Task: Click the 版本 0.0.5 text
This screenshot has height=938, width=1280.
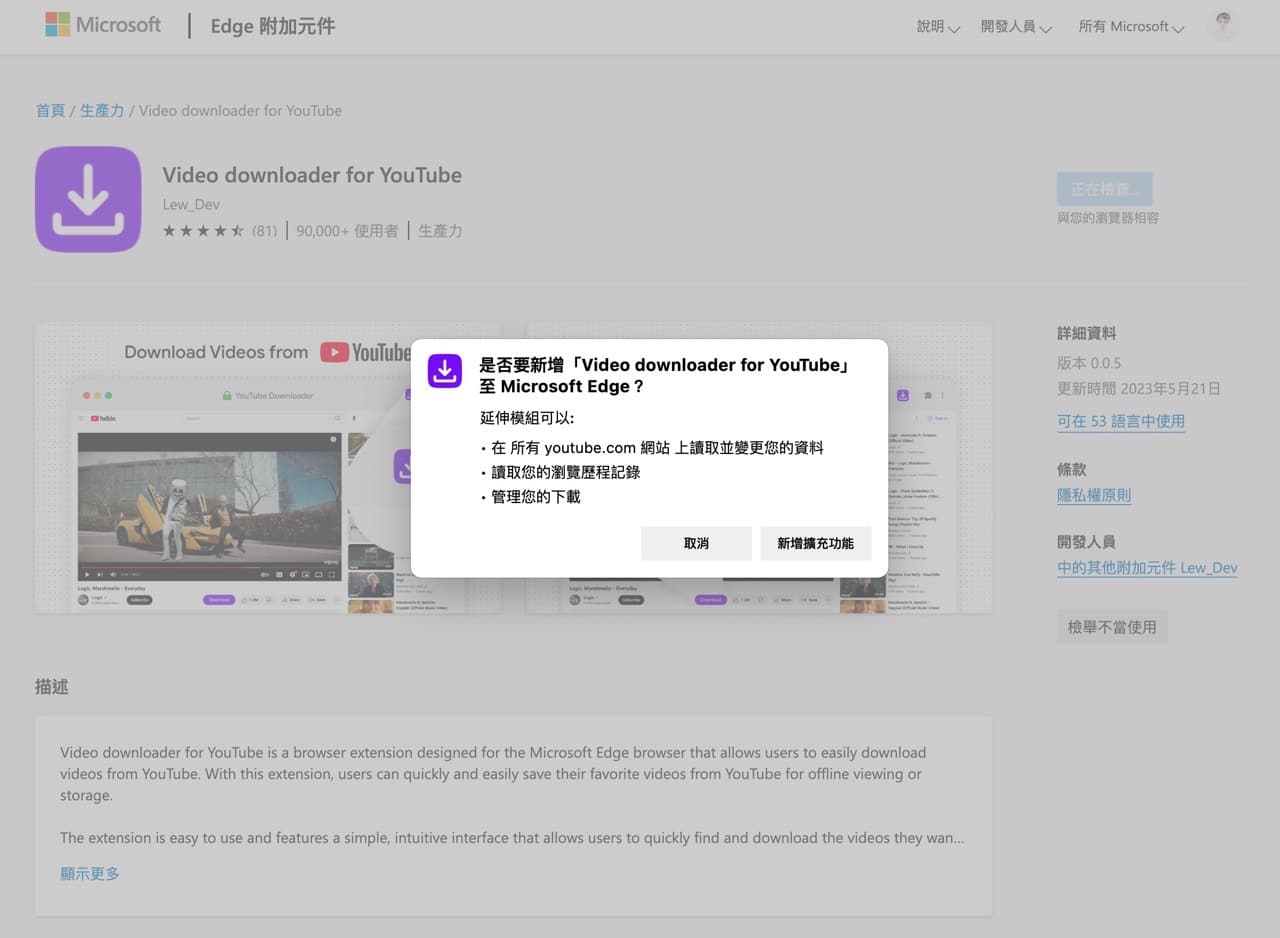Action: [x=1089, y=363]
